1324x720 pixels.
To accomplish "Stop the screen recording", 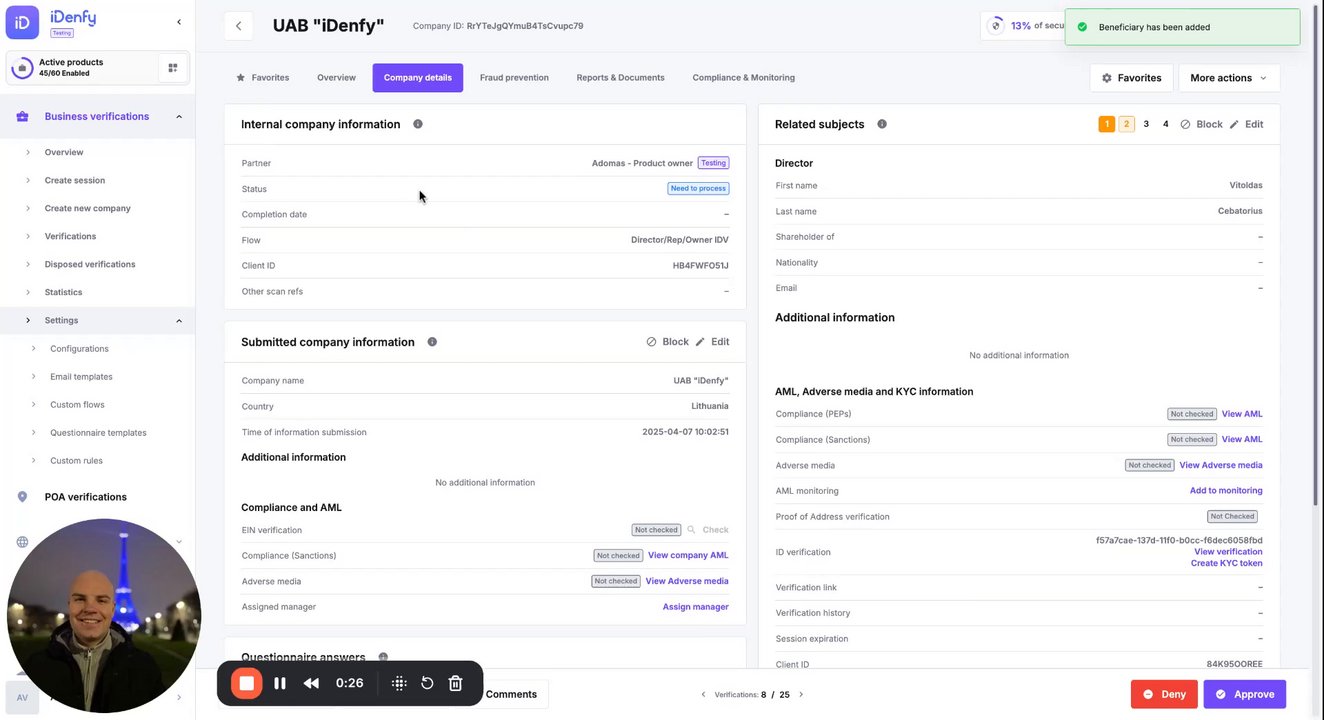I will tap(246, 684).
